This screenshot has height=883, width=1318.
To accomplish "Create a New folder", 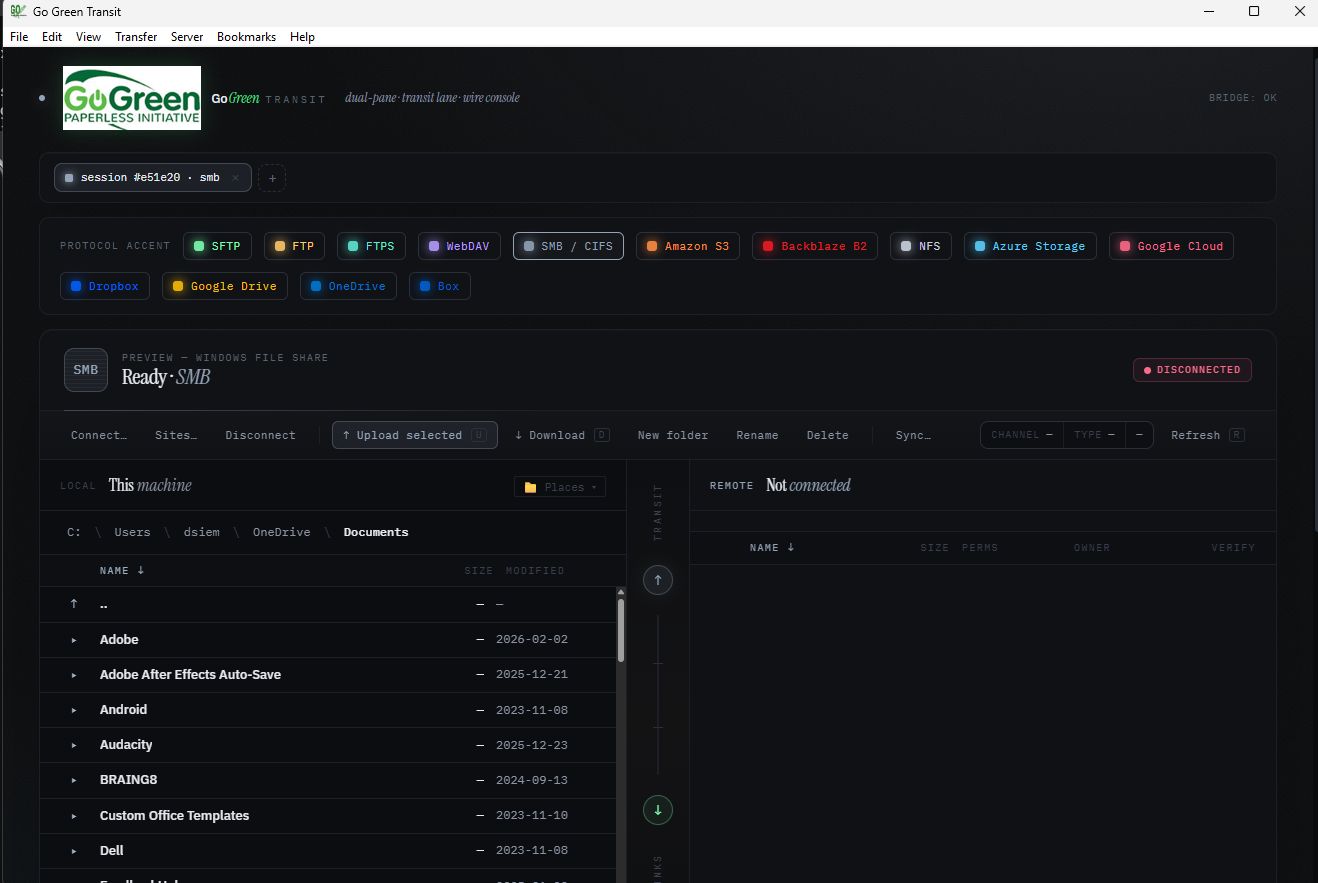I will (x=673, y=435).
